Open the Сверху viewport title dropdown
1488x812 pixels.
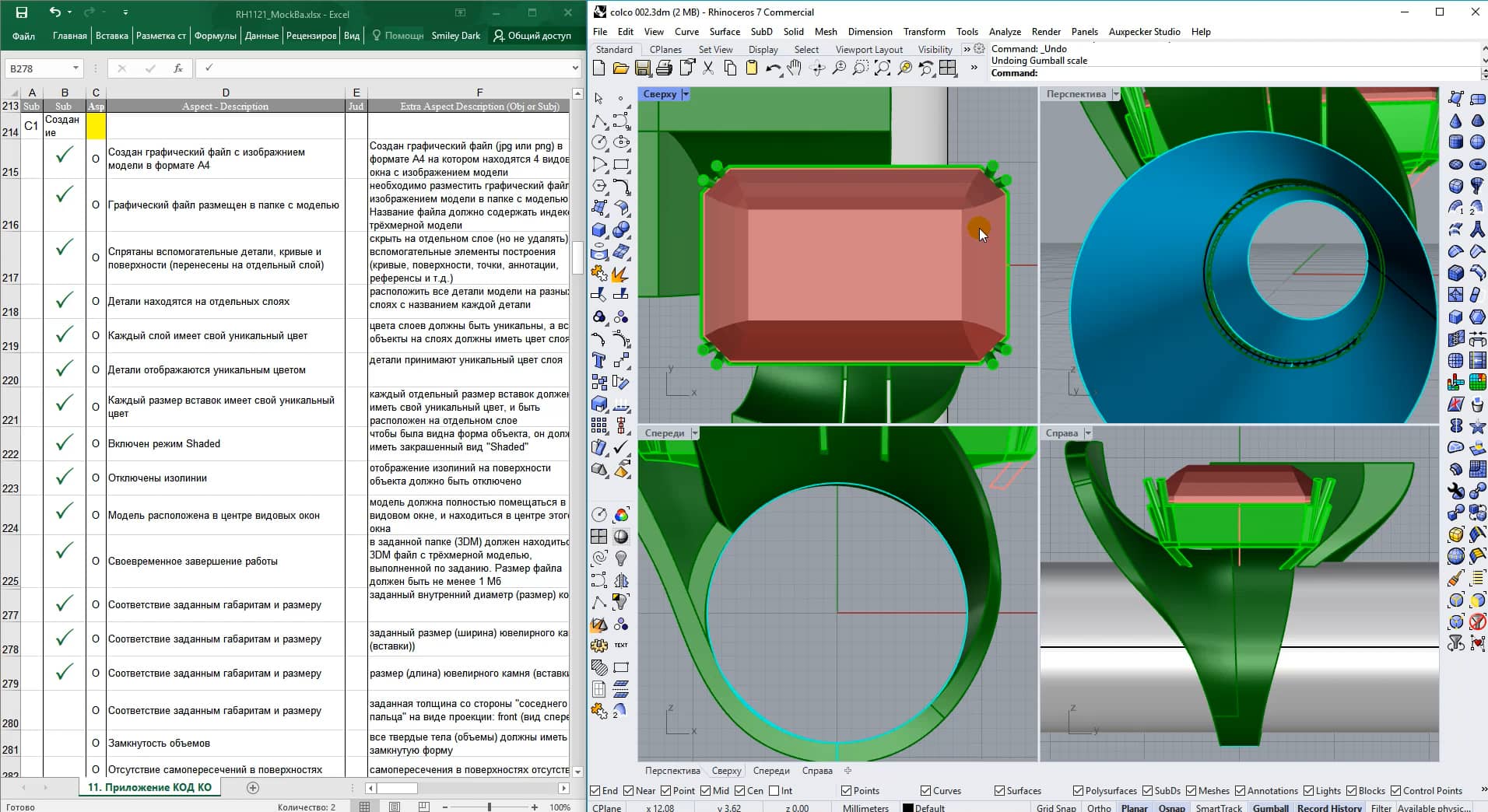[x=686, y=93]
